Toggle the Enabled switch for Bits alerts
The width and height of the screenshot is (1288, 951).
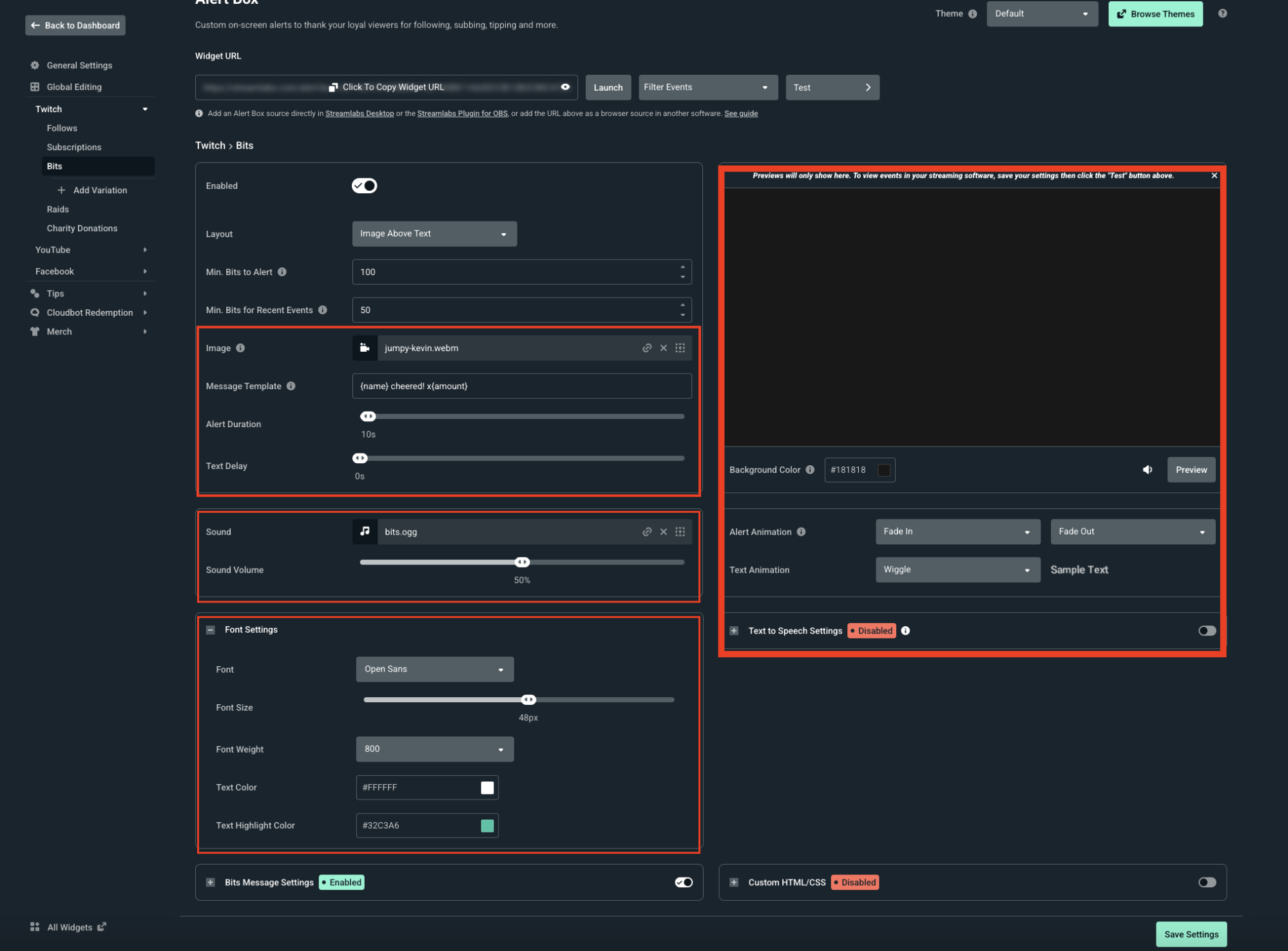(x=364, y=186)
